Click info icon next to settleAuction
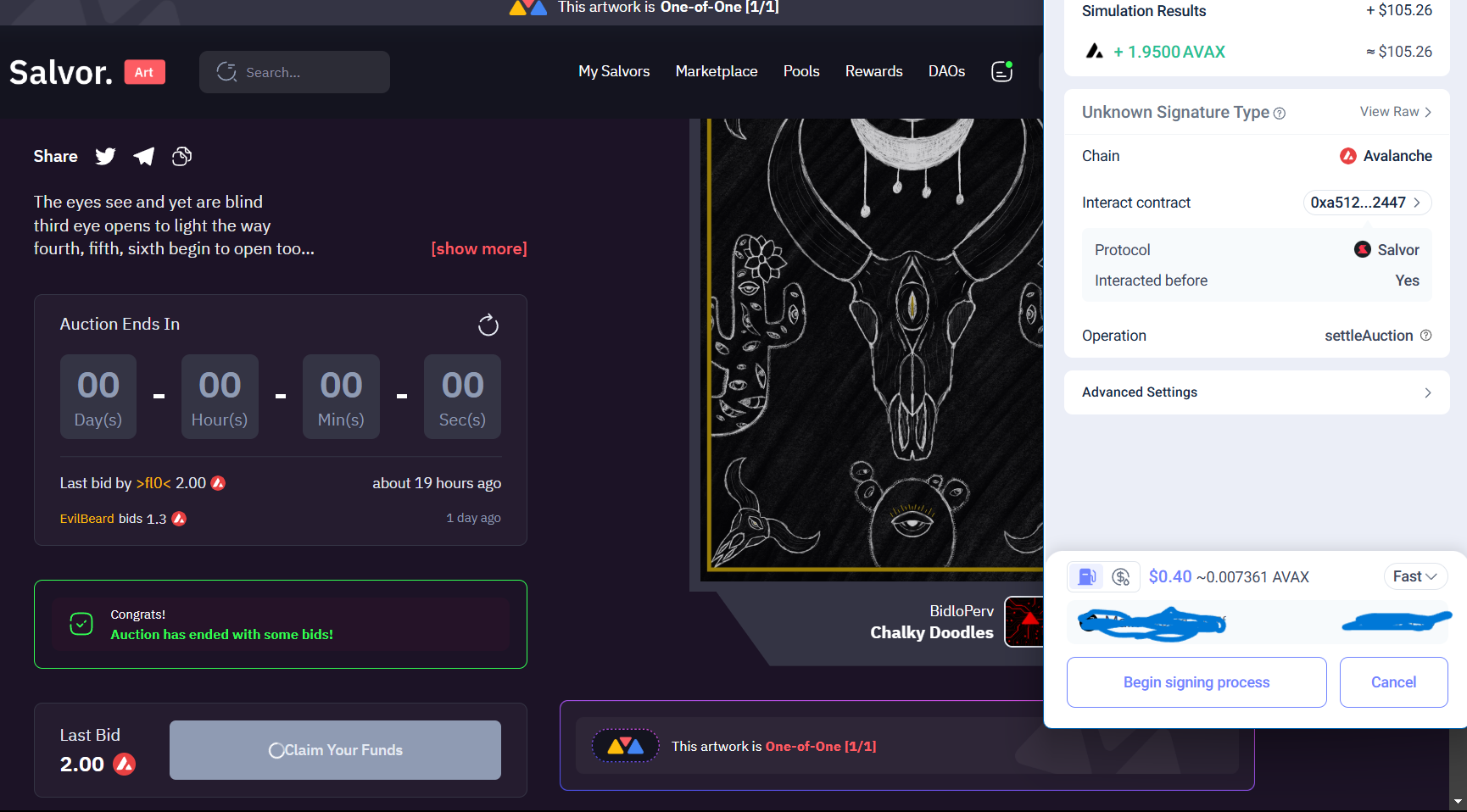 pyautogui.click(x=1425, y=336)
